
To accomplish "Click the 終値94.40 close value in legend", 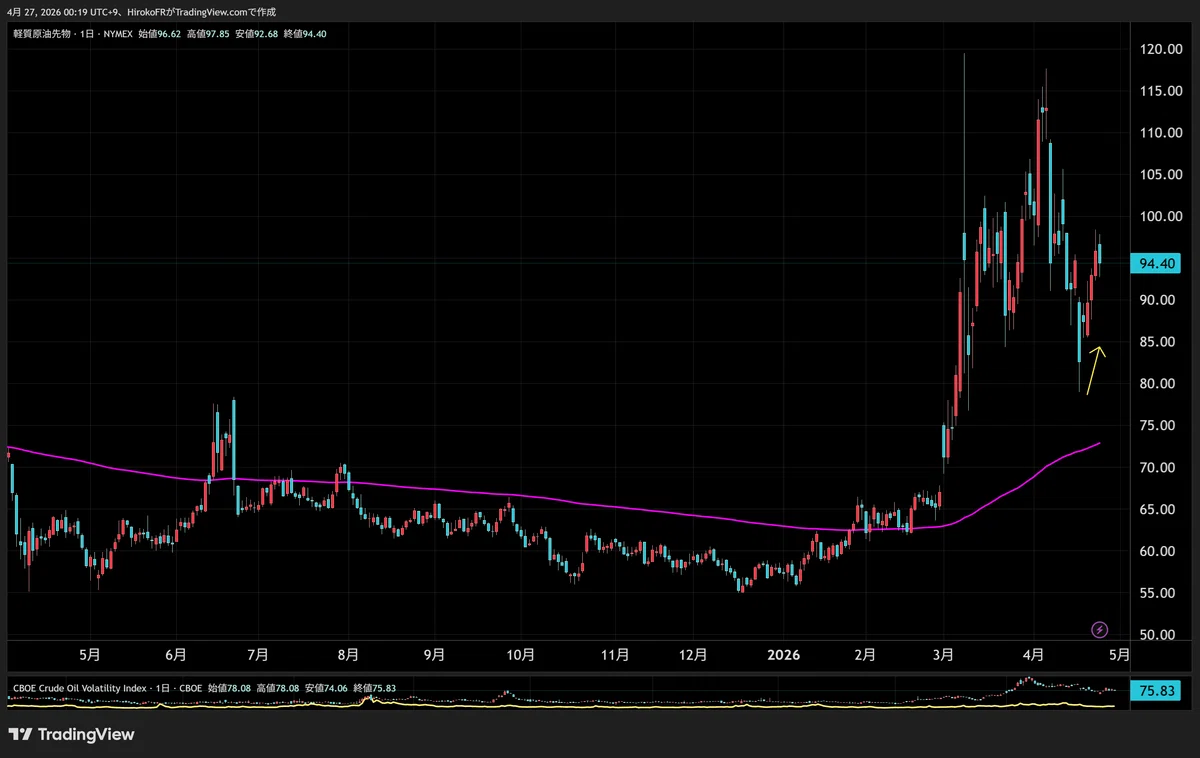I will [x=306, y=33].
